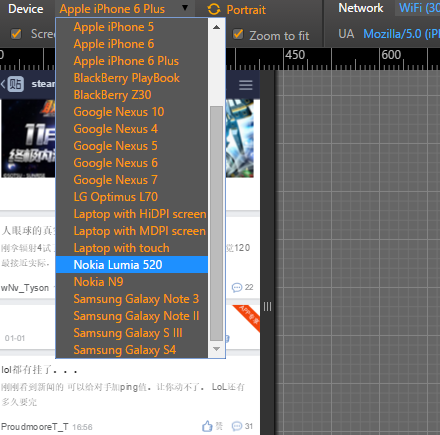The width and height of the screenshot is (440, 435).
Task: Choose Samsung Galaxy Note II
Action: [132, 316]
